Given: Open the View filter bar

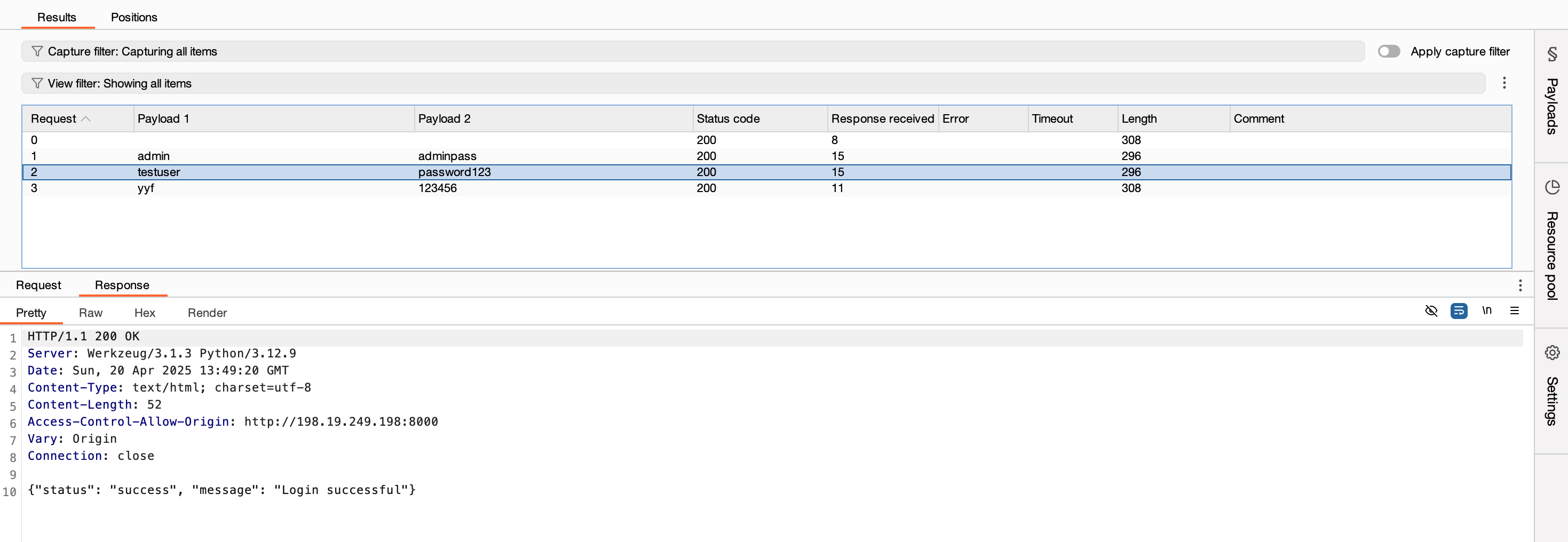Looking at the screenshot, I should pyautogui.click(x=753, y=83).
